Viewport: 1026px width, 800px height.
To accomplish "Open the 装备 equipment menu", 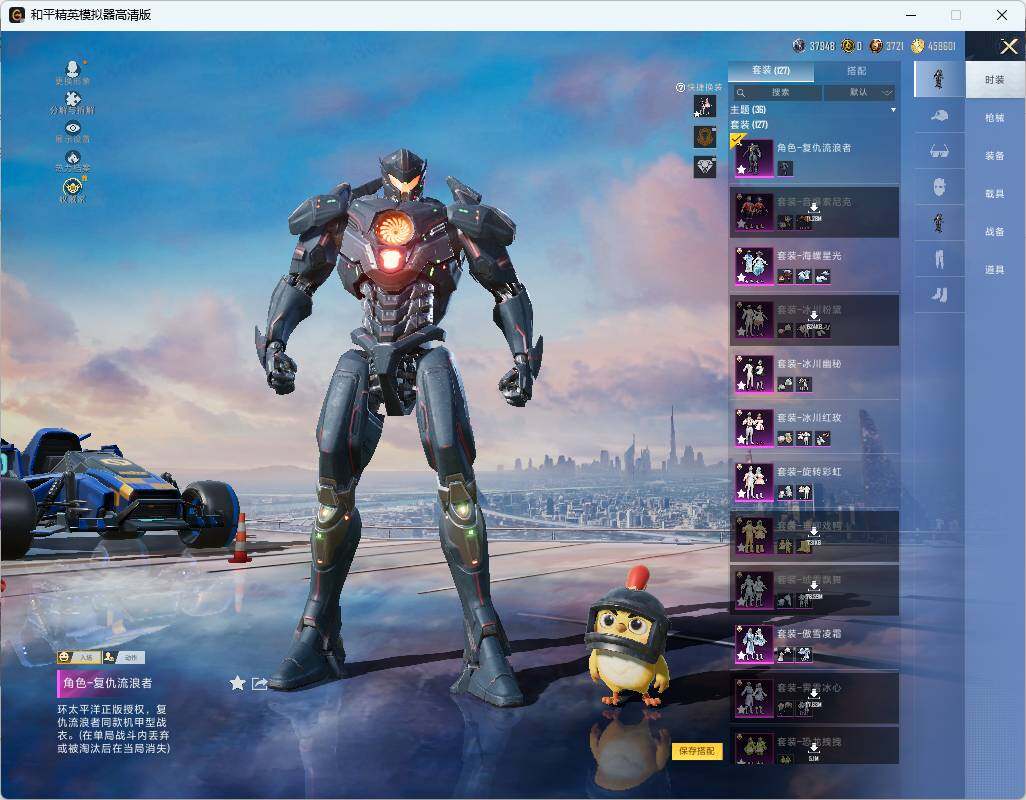I will click(x=995, y=156).
